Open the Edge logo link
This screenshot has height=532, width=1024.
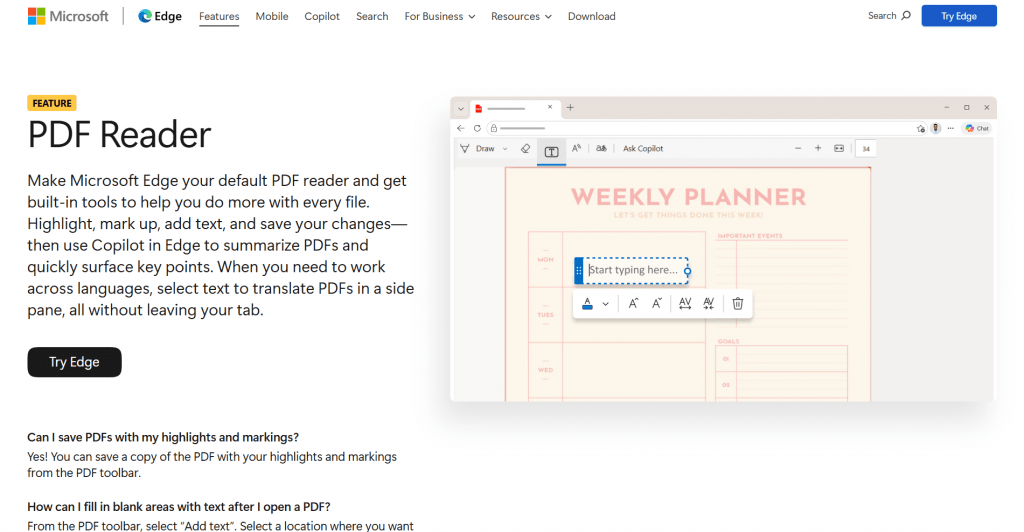click(x=159, y=16)
